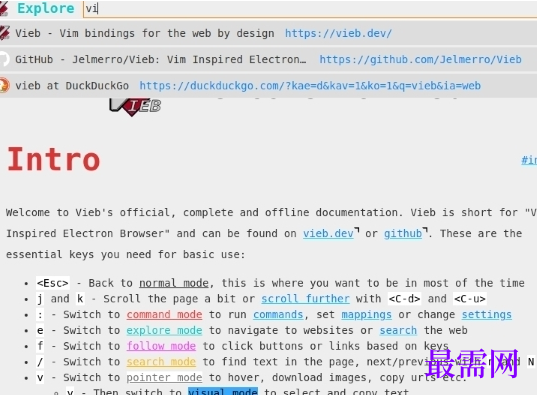Image resolution: width=537 pixels, height=395 pixels.
Task: Follow the 'explore mode' link
Action: (x=164, y=330)
